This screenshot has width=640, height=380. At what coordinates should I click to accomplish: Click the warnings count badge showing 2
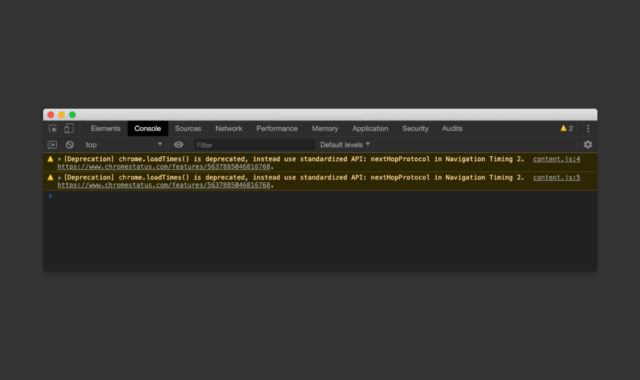pyautogui.click(x=566, y=129)
